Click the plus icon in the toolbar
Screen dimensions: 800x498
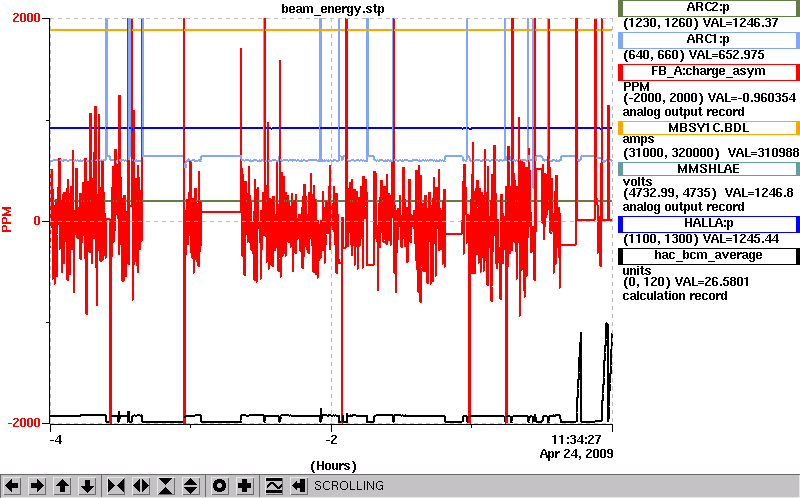click(244, 486)
